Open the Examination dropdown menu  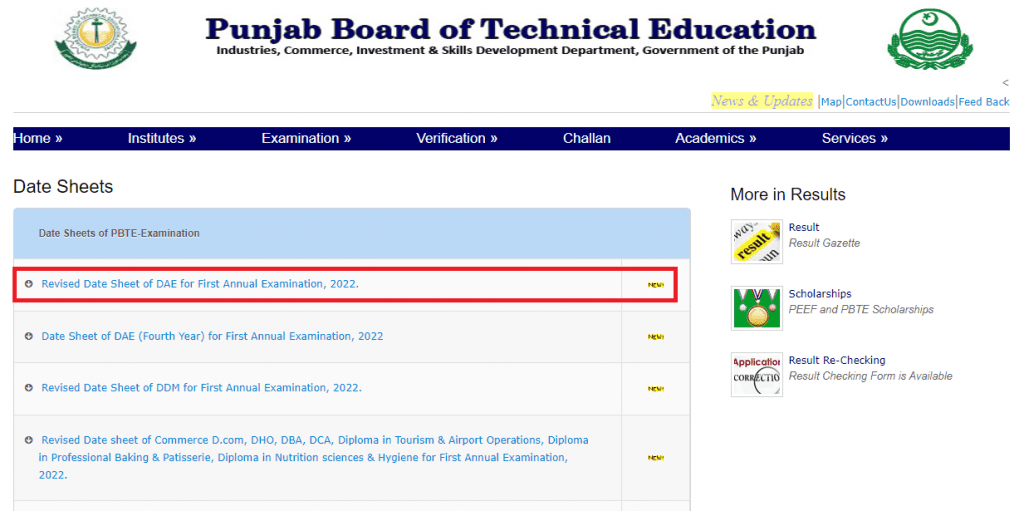[306, 138]
